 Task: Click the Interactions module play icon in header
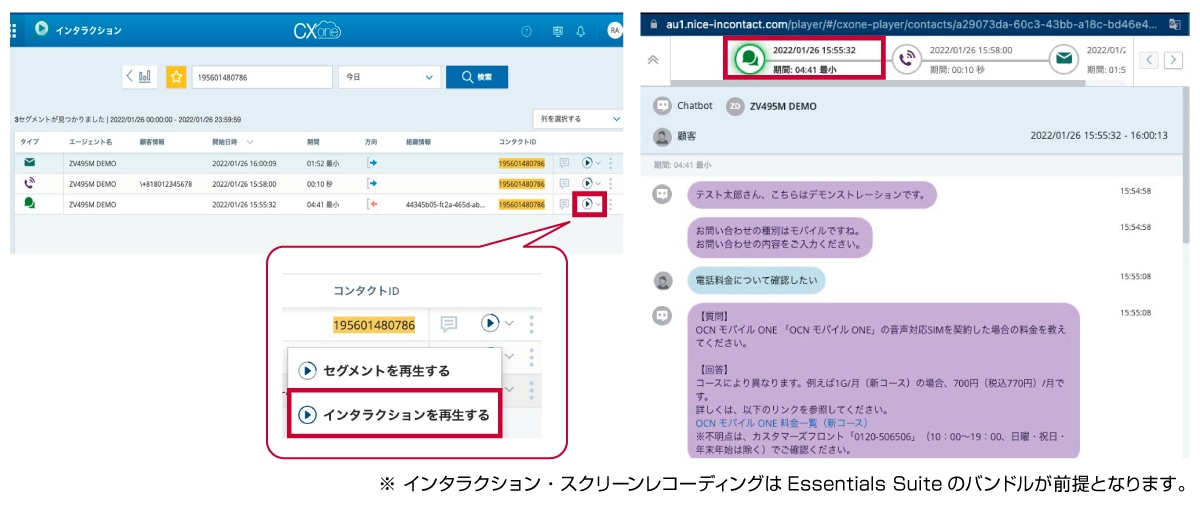41,29
